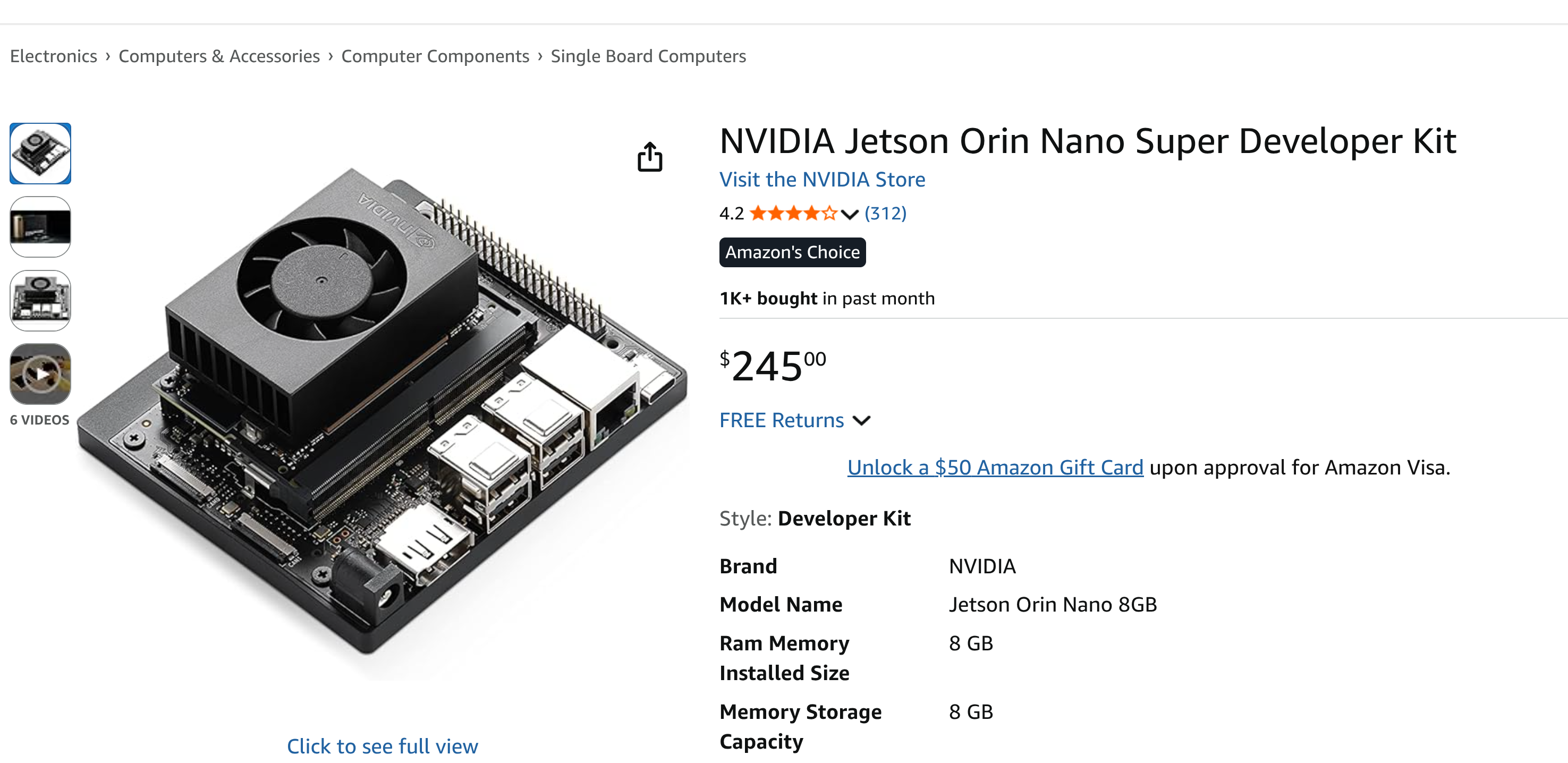This screenshot has height=763, width=1568.
Task: Open Single Board Computers breadcrumb
Action: (648, 56)
